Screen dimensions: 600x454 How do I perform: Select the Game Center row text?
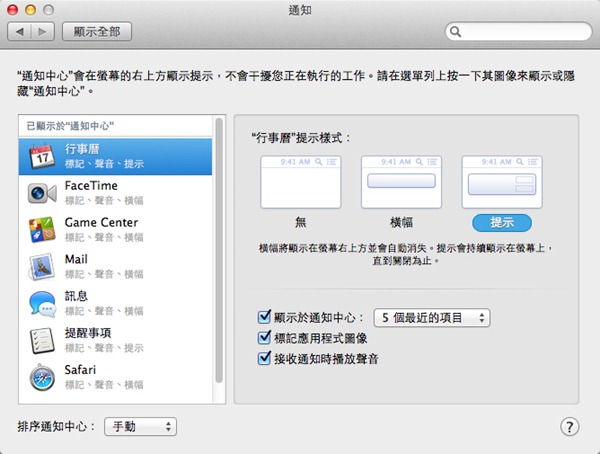click(101, 222)
